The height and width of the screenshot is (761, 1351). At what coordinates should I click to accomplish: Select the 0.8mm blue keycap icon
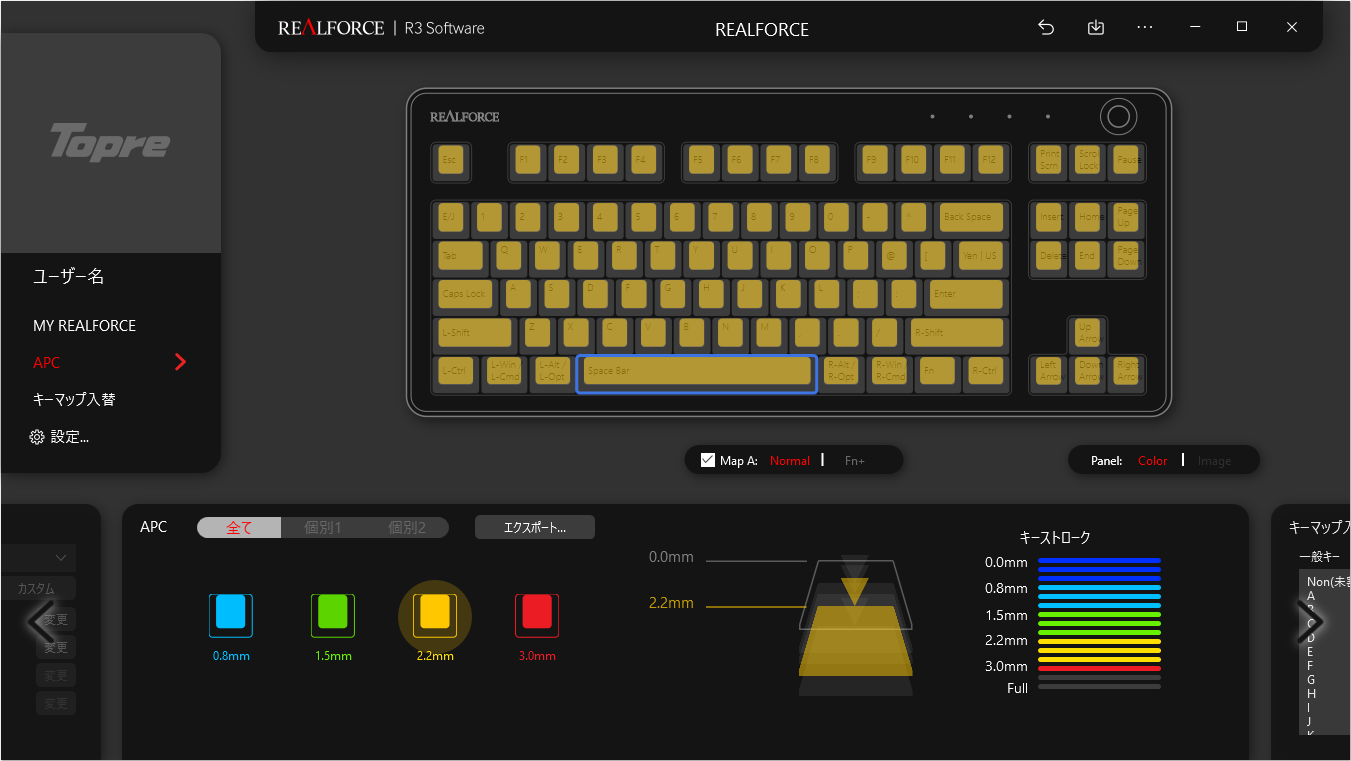(x=231, y=615)
